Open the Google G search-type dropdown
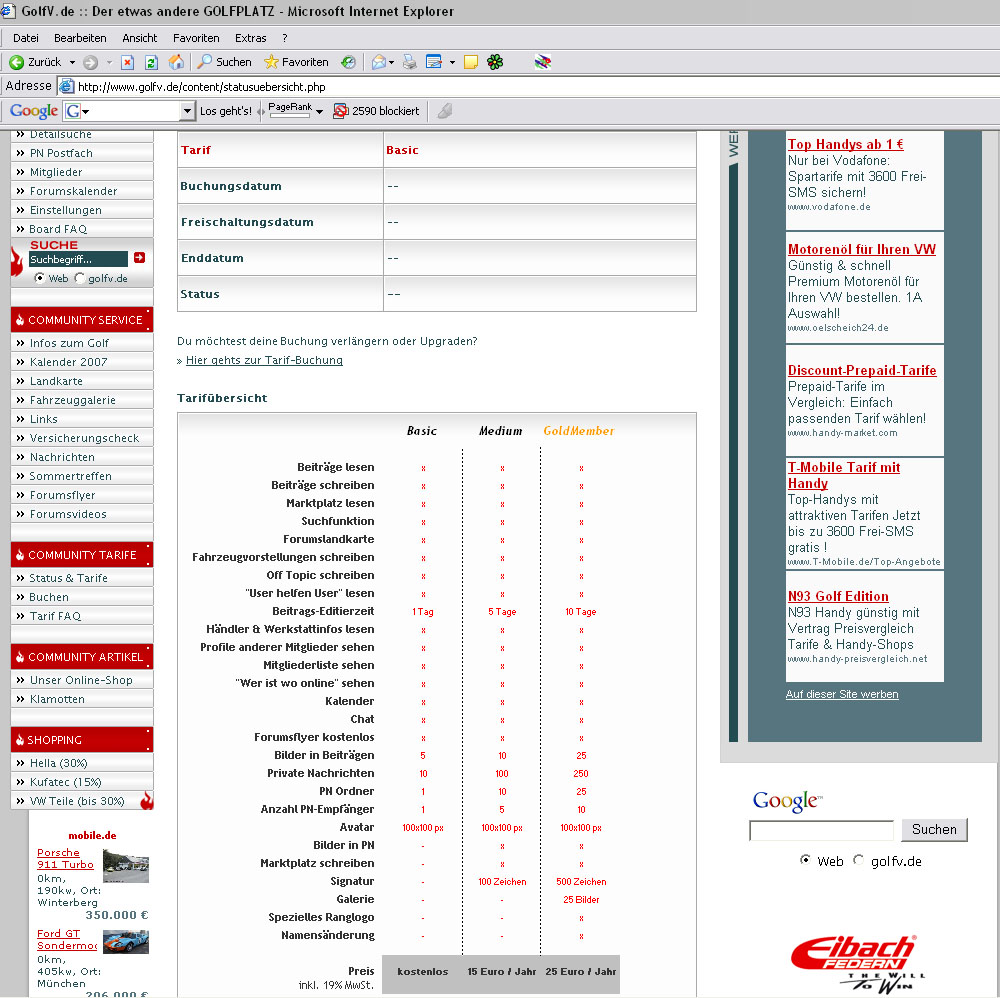This screenshot has height=998, width=1000. (x=78, y=112)
